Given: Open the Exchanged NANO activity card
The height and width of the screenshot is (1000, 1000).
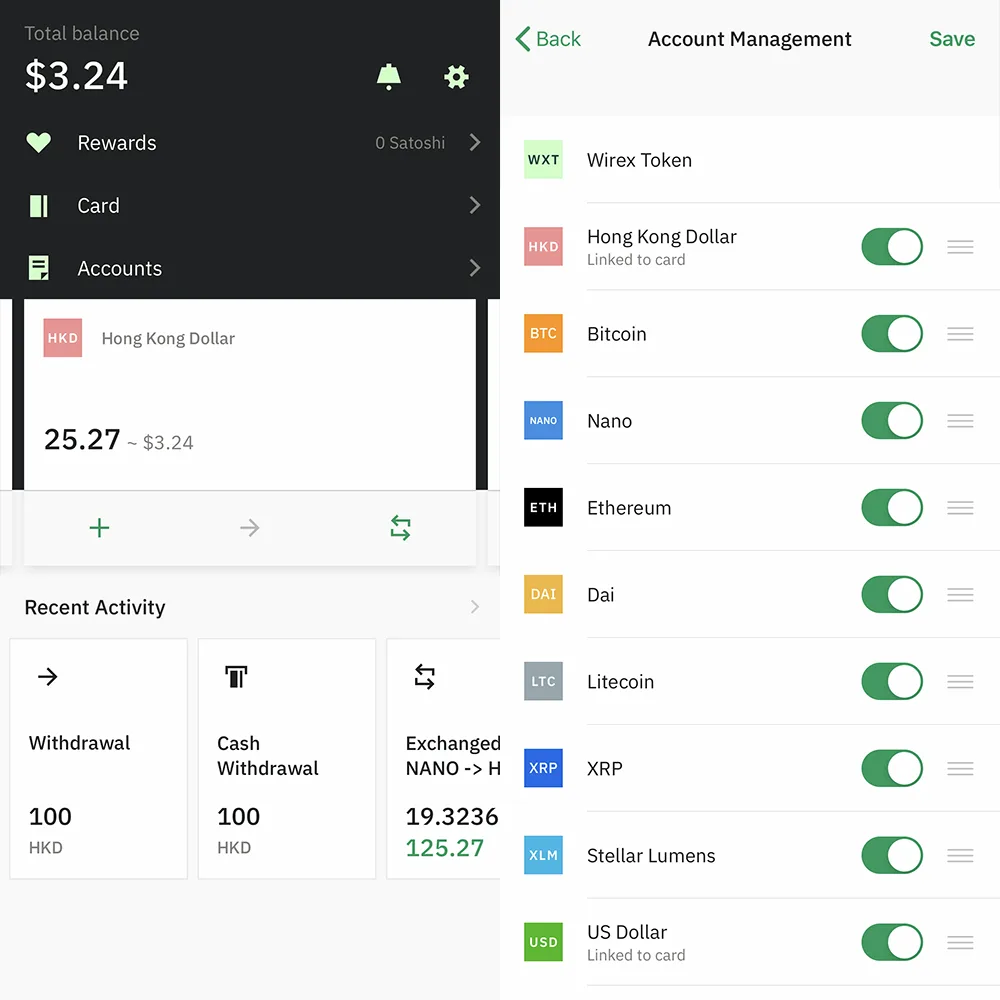Looking at the screenshot, I should click(x=443, y=759).
